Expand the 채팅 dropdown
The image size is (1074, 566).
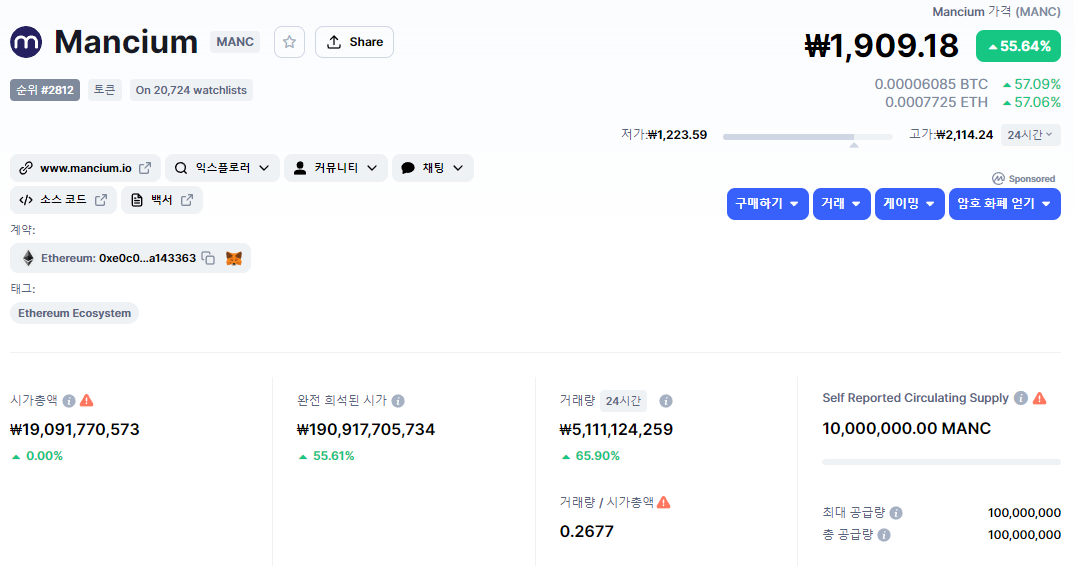(x=433, y=168)
